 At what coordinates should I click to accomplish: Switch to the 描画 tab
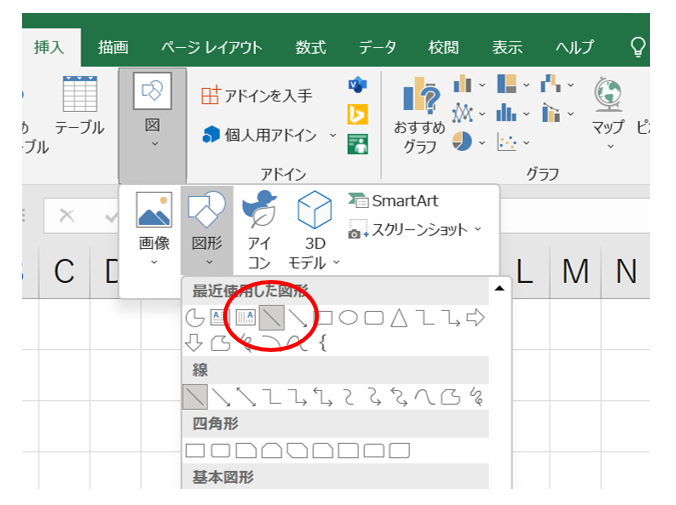point(113,47)
